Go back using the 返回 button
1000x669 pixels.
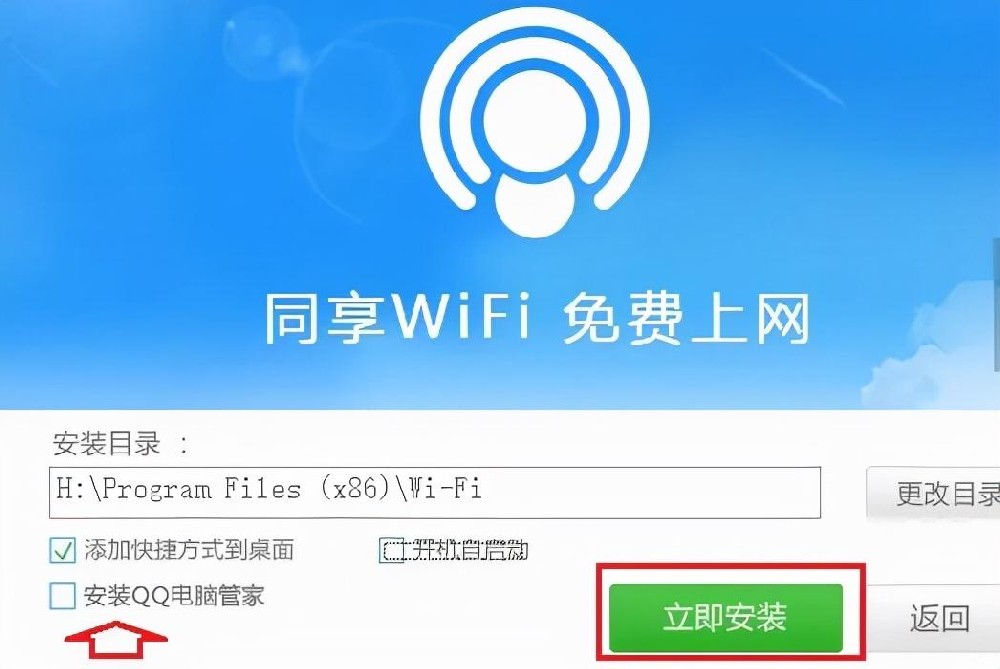coord(938,618)
